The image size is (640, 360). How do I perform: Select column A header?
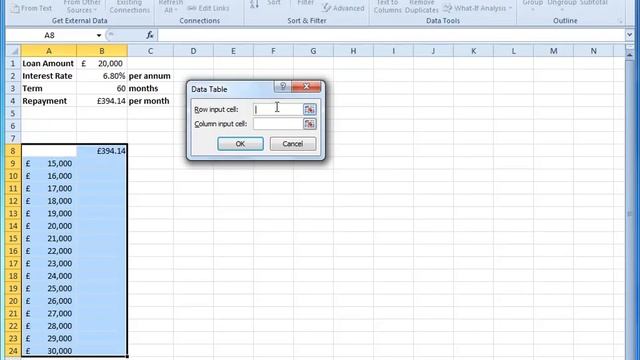[x=49, y=51]
